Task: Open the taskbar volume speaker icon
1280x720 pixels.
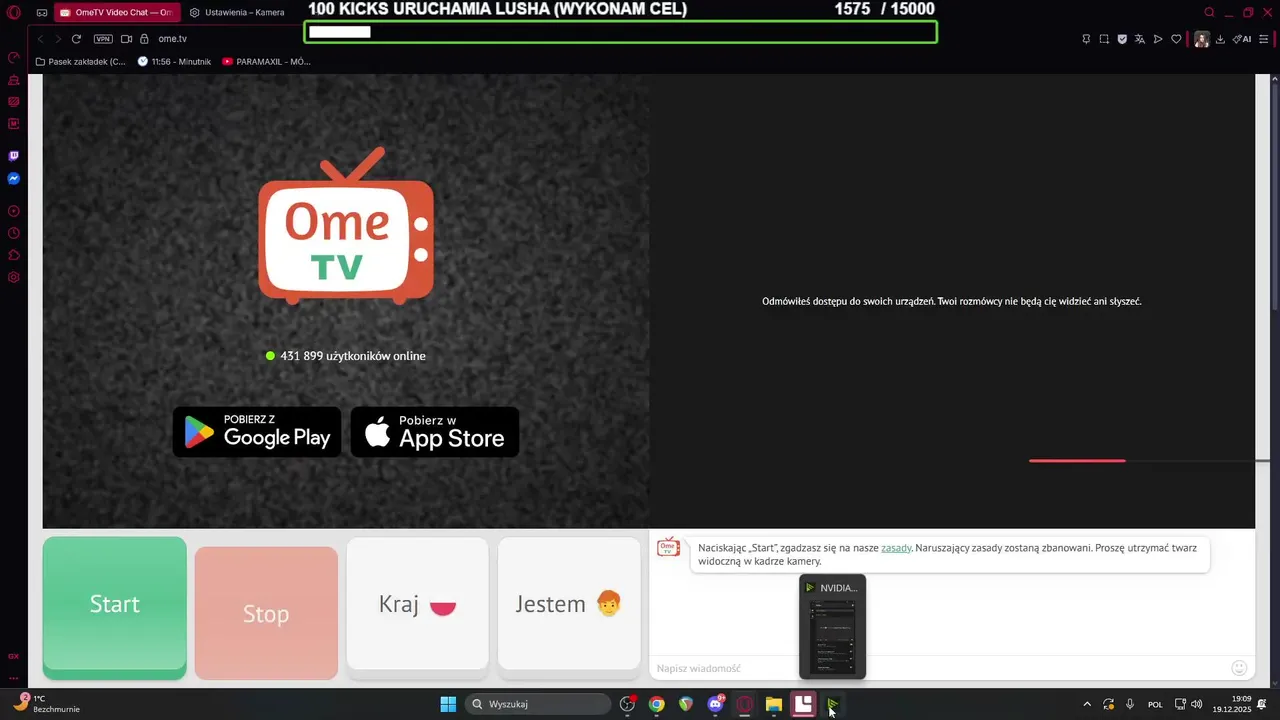Action: (1197, 704)
